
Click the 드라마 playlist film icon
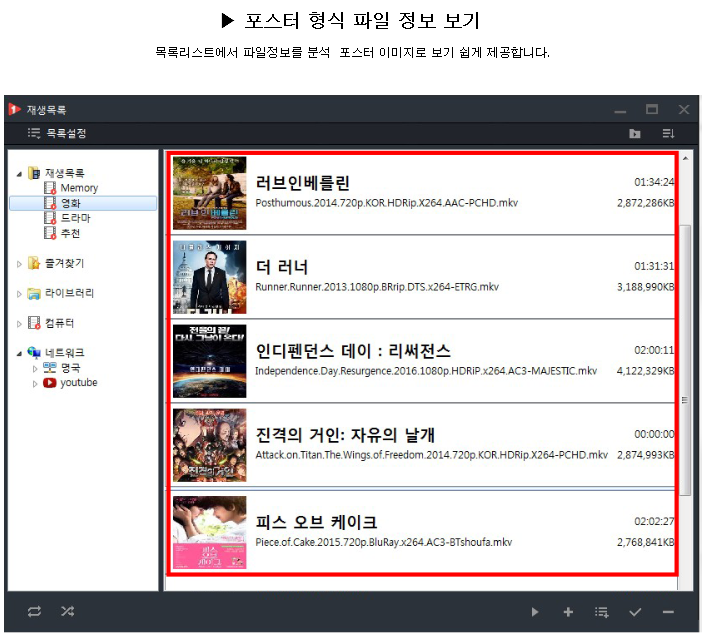point(50,218)
